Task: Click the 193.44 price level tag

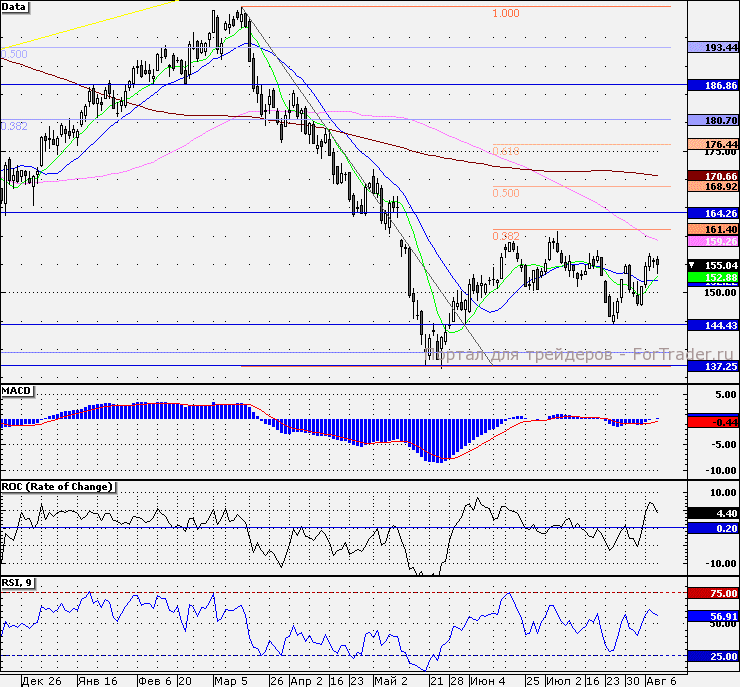Action: point(713,47)
